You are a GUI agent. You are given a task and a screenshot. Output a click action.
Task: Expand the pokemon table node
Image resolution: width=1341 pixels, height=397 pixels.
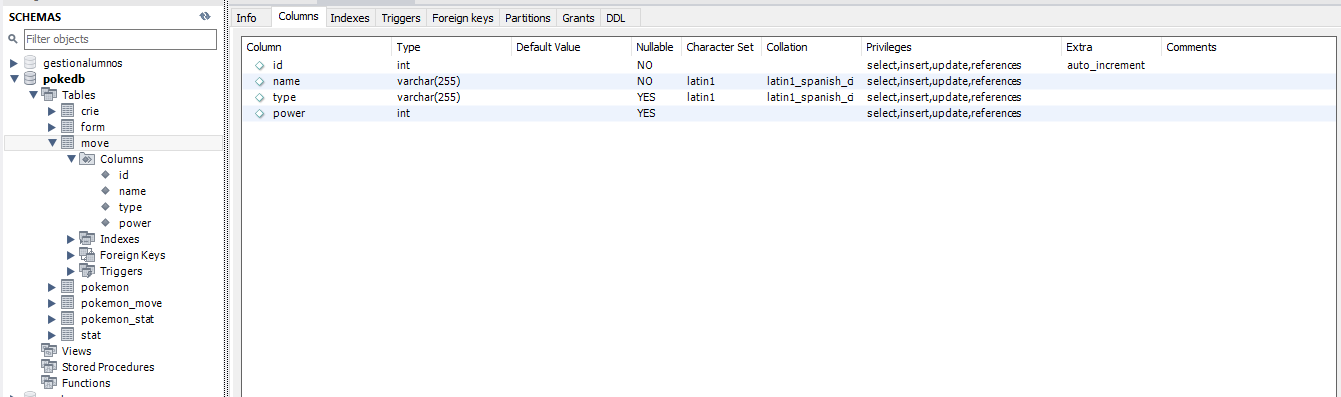[52, 287]
